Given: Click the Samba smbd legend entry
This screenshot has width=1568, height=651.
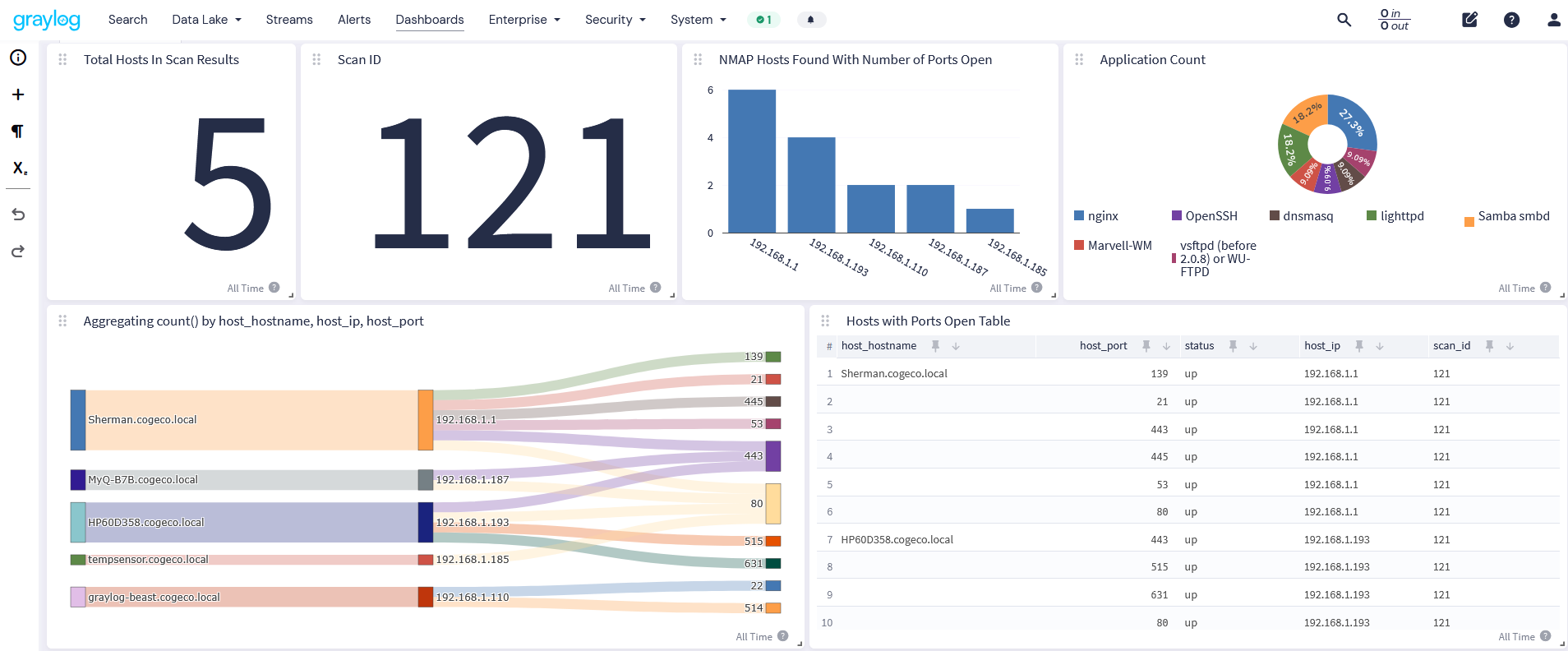Looking at the screenshot, I should 1507,216.
